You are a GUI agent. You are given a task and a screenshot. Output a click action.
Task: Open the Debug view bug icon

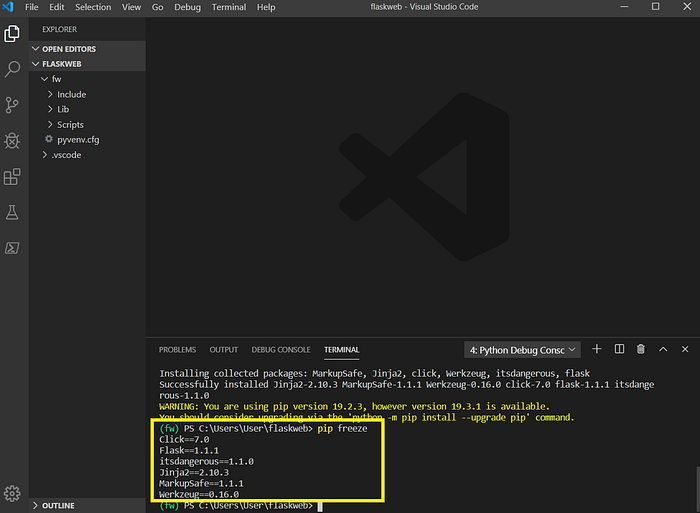coord(12,141)
